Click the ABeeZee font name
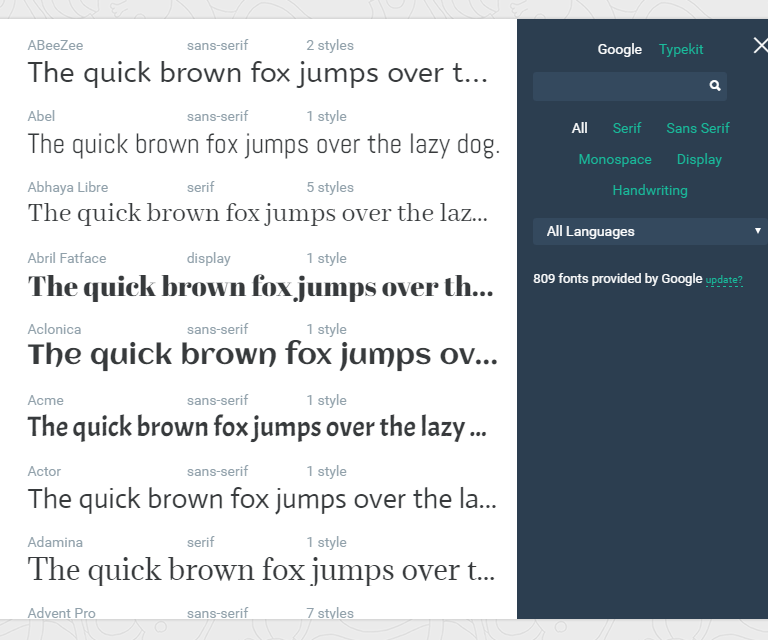This screenshot has width=768, height=640. (x=55, y=46)
